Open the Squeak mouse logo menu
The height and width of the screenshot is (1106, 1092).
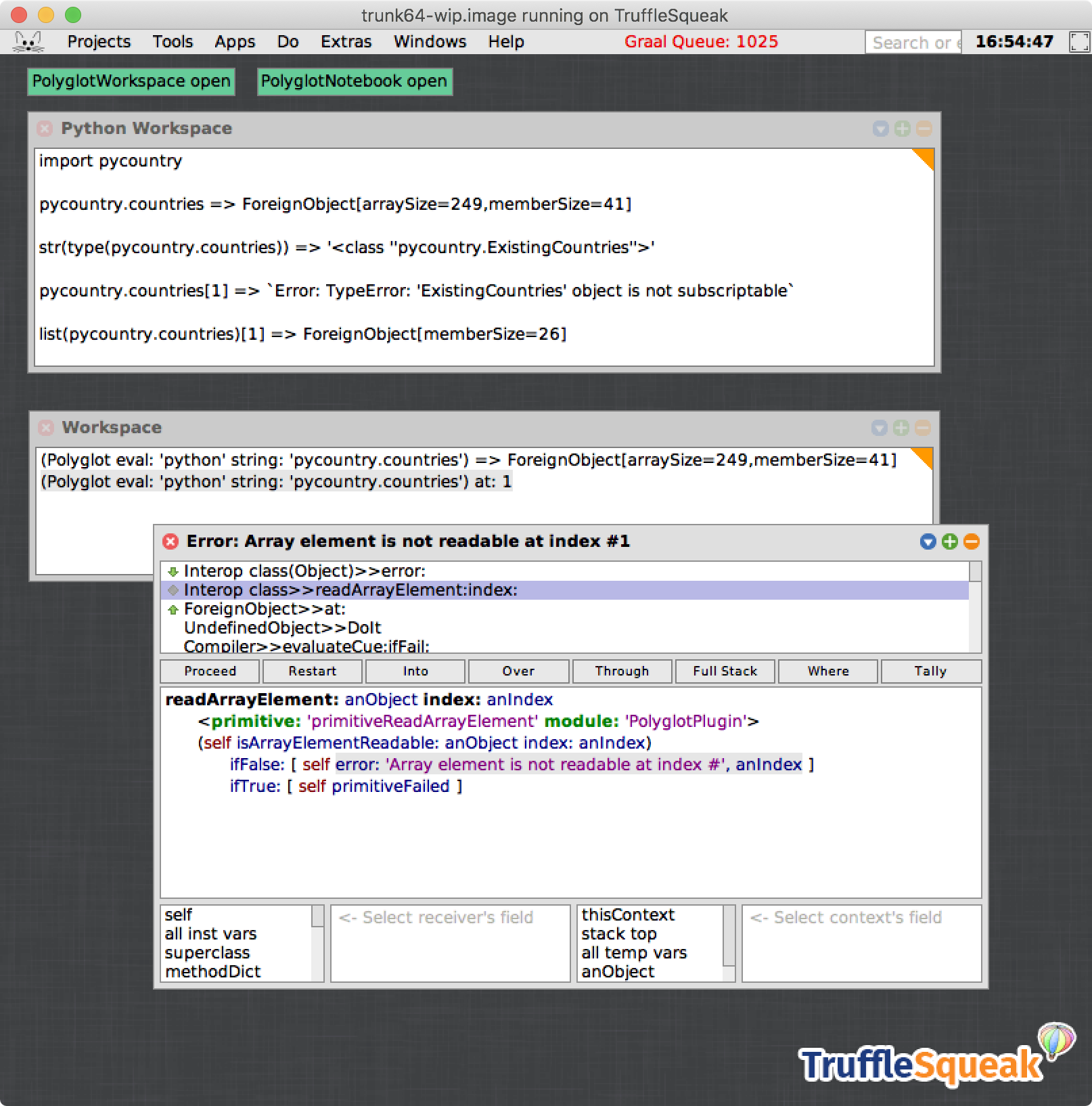tap(28, 42)
